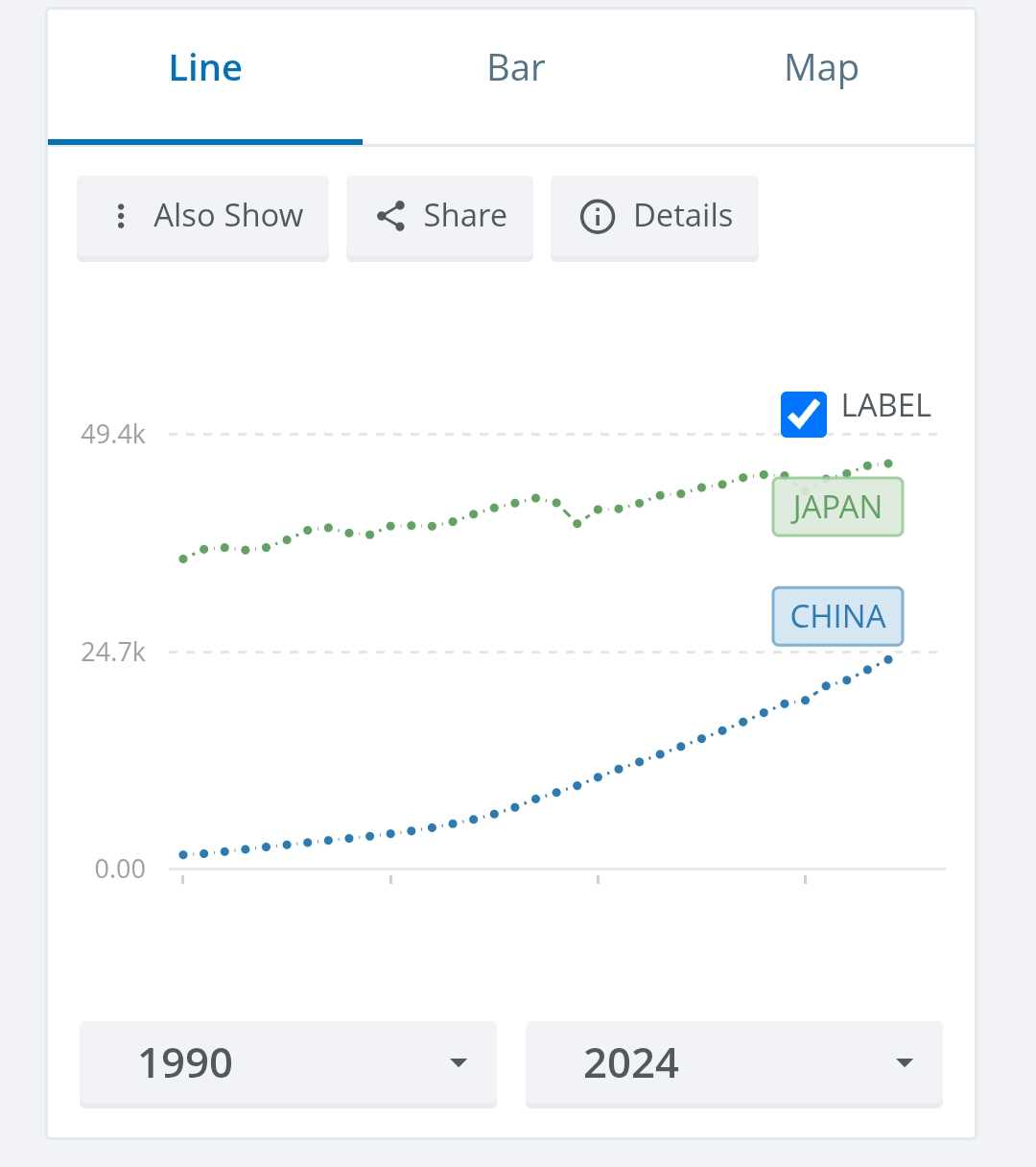
Task: Click the Also Show button text
Action: click(x=228, y=216)
